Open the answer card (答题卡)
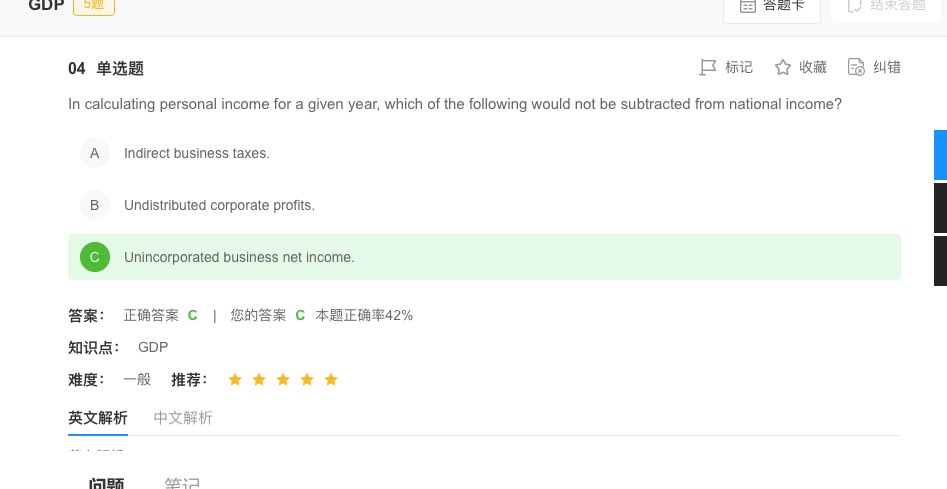Image resolution: width=947 pixels, height=489 pixels. point(771,6)
